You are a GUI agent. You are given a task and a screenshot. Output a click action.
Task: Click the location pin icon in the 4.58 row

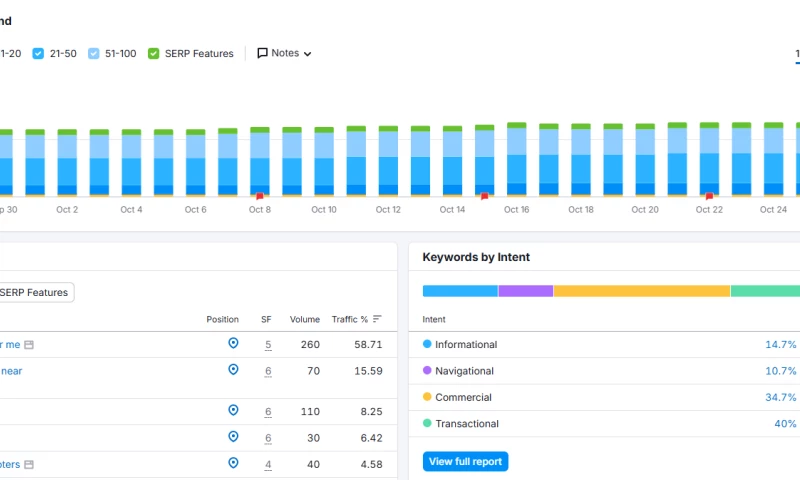(x=233, y=463)
